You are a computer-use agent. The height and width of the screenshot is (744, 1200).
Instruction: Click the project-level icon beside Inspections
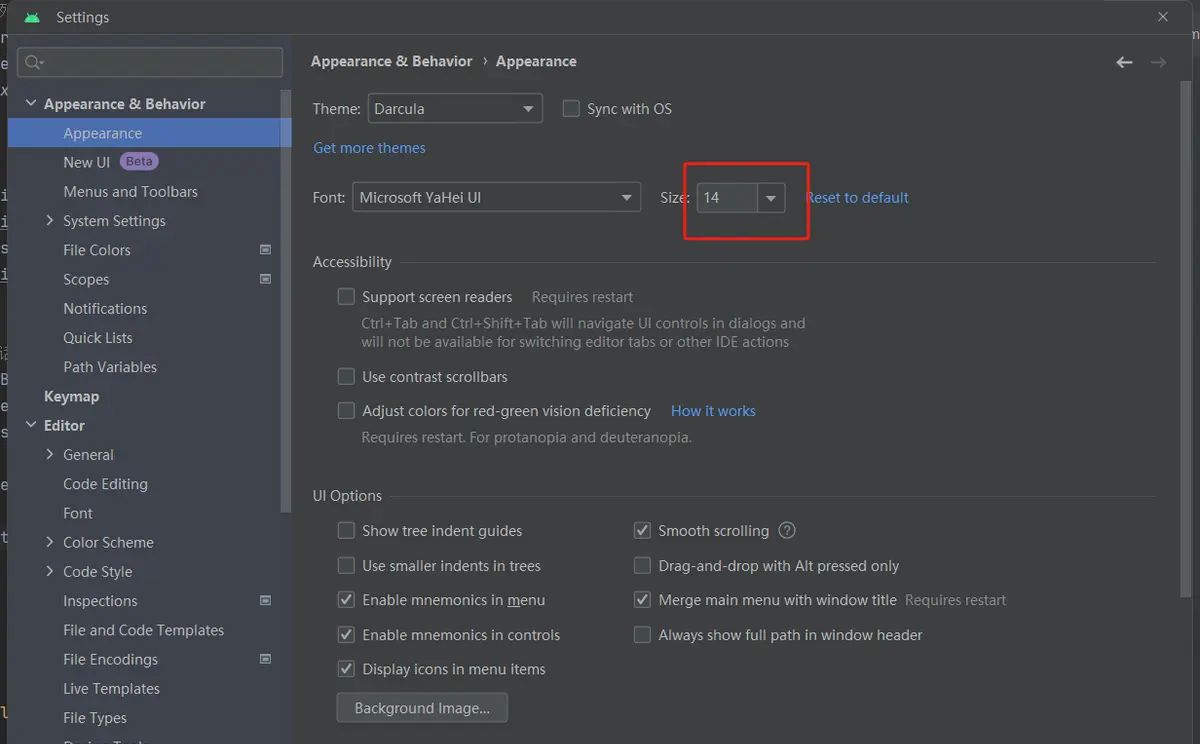pos(266,600)
